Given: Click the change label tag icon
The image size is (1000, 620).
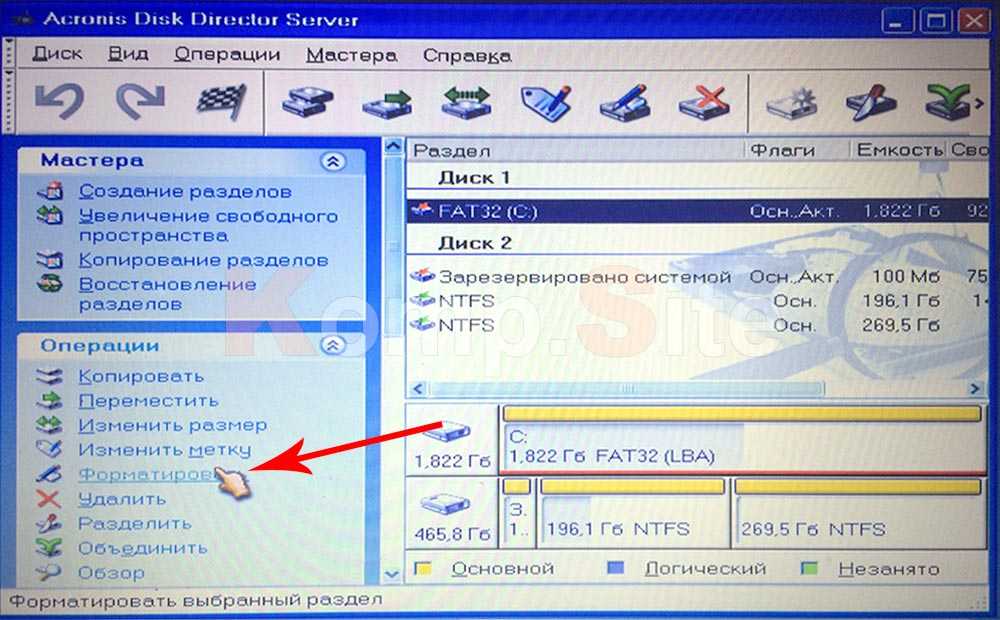Looking at the screenshot, I should [546, 102].
